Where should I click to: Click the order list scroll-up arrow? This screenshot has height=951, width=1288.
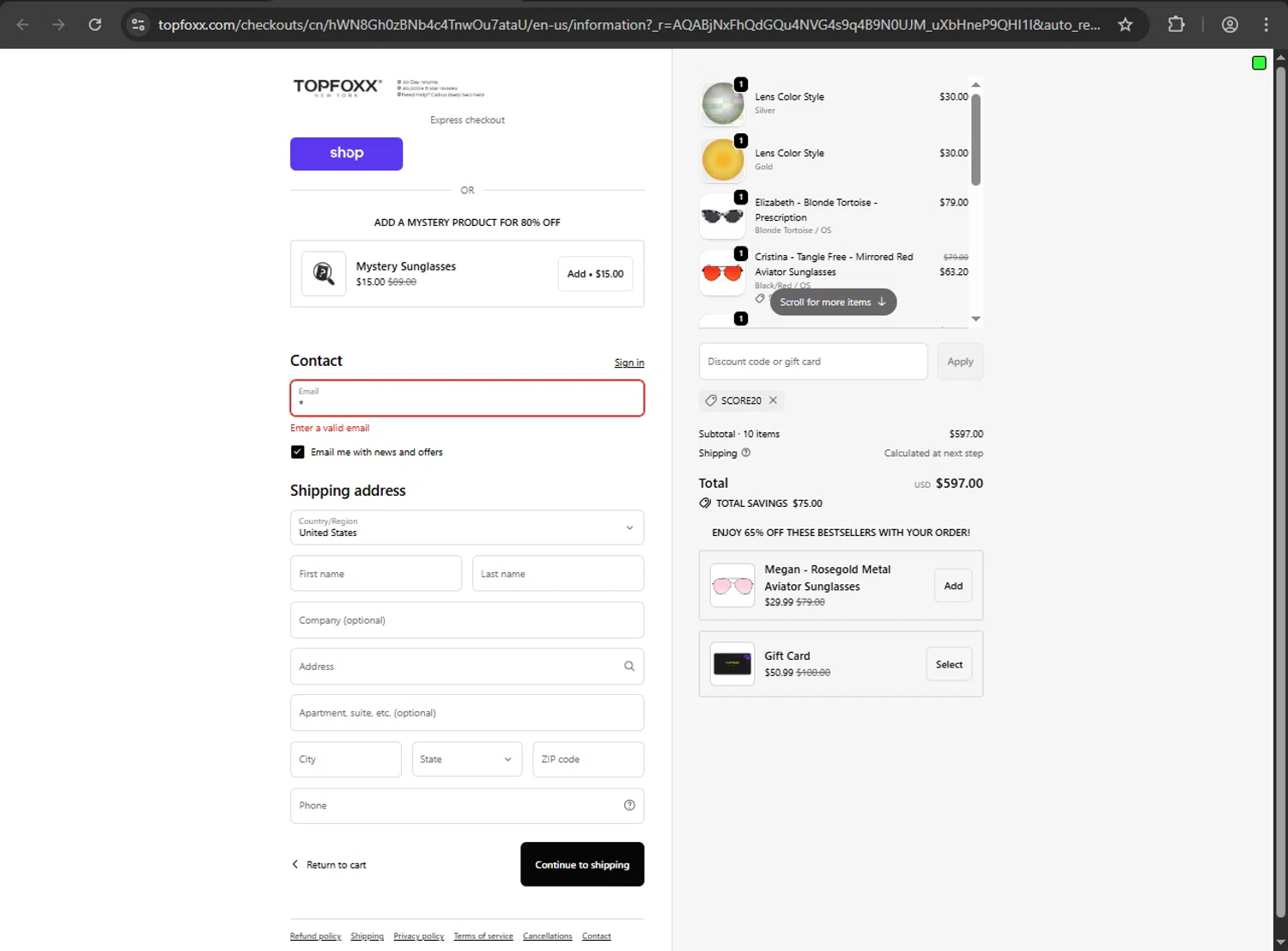tap(975, 84)
